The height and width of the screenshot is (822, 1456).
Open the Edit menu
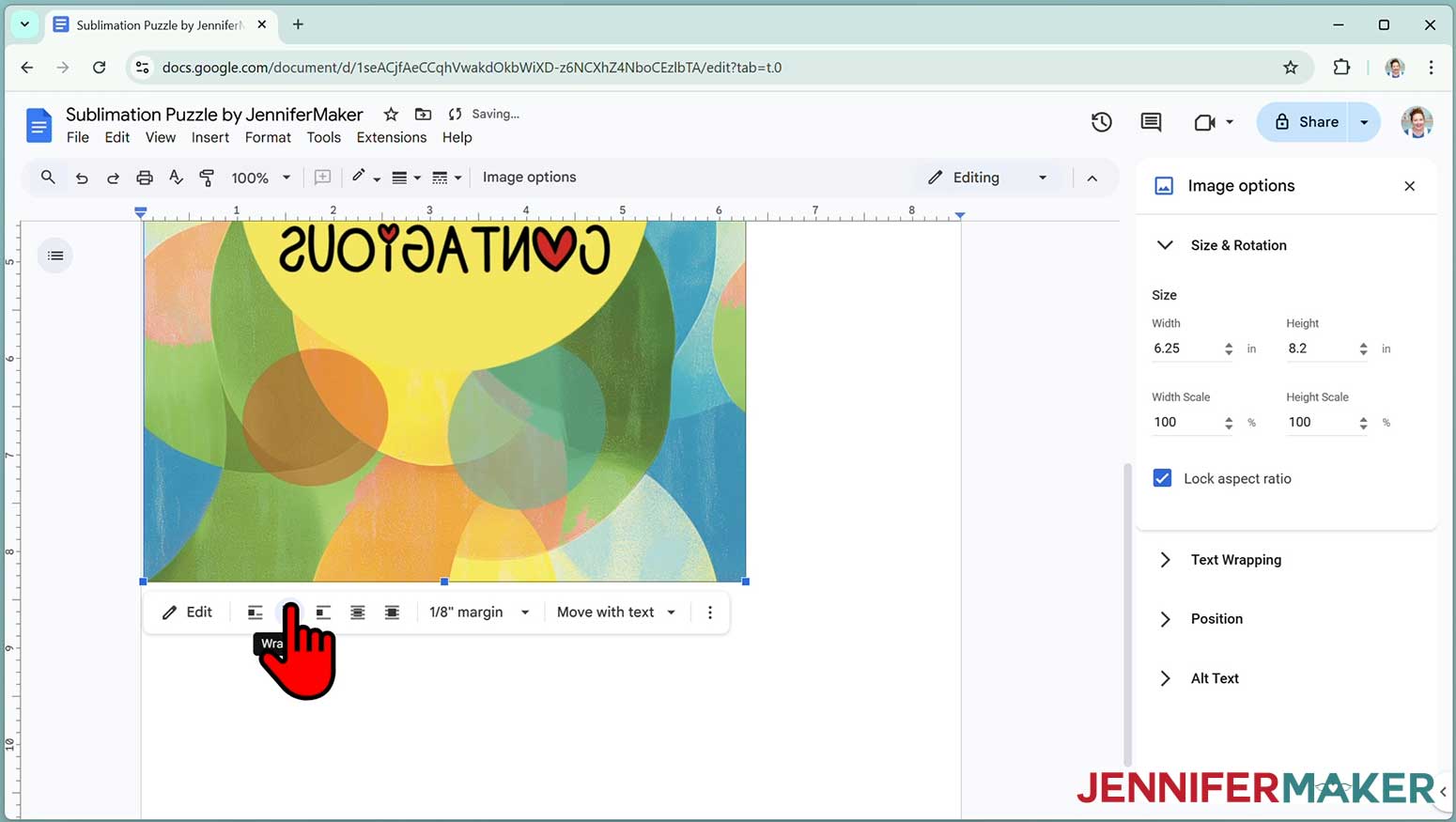(x=117, y=137)
